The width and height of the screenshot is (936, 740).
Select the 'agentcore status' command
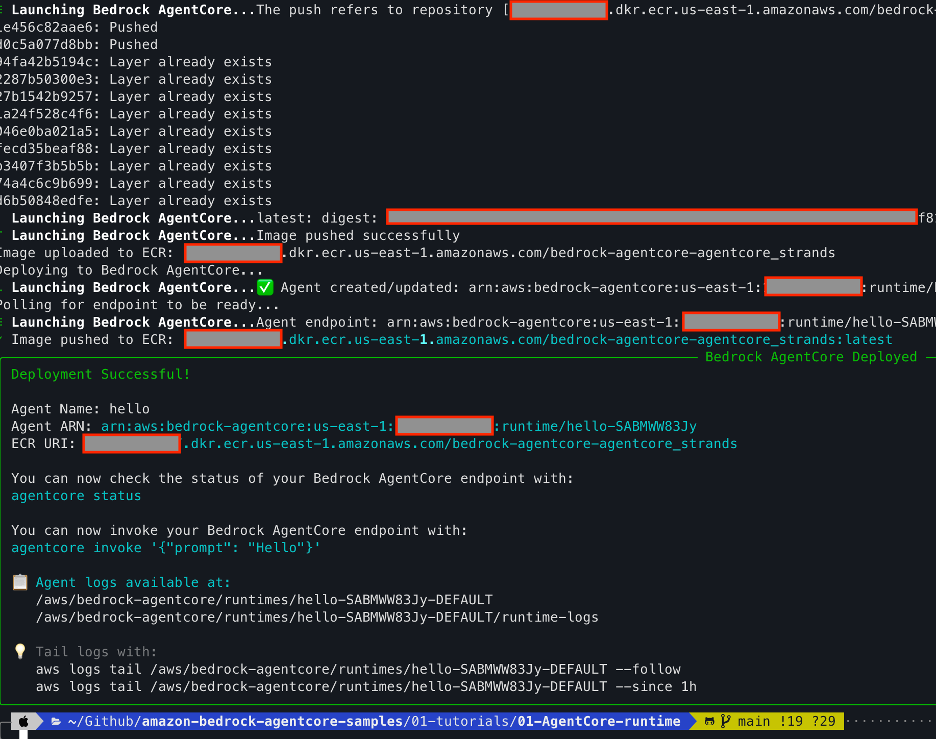click(76, 496)
